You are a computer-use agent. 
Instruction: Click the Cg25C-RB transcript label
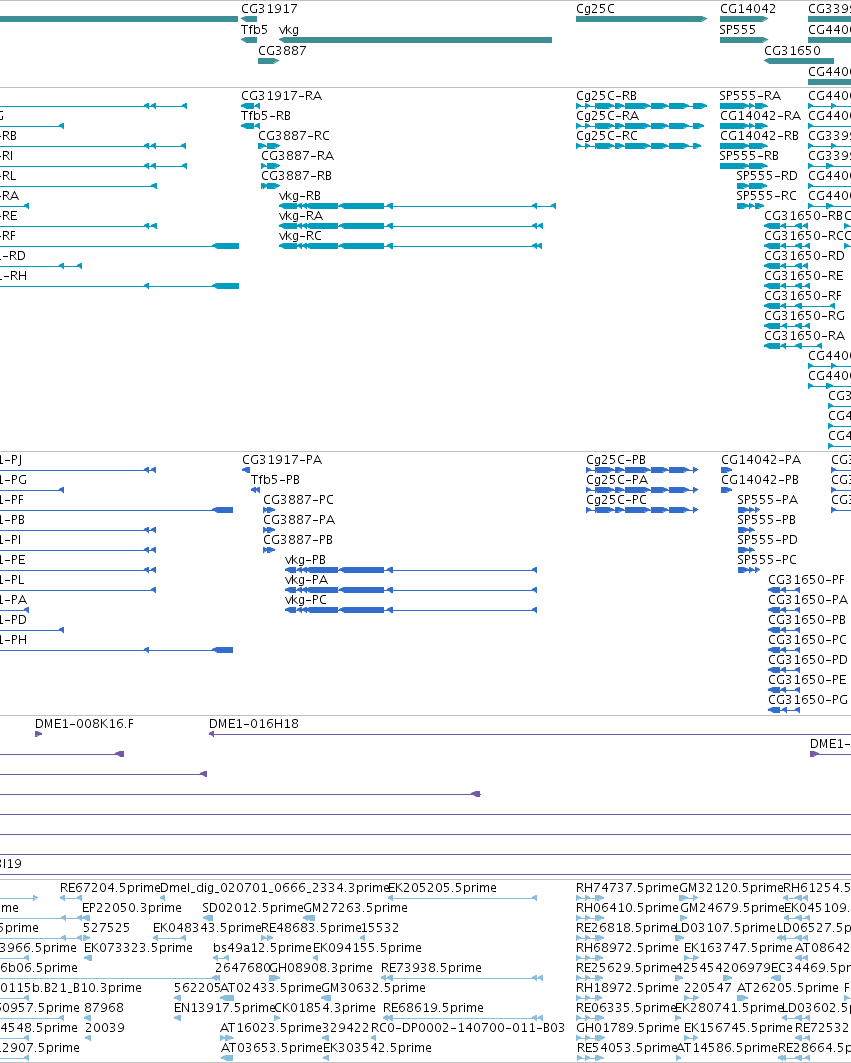coord(606,96)
